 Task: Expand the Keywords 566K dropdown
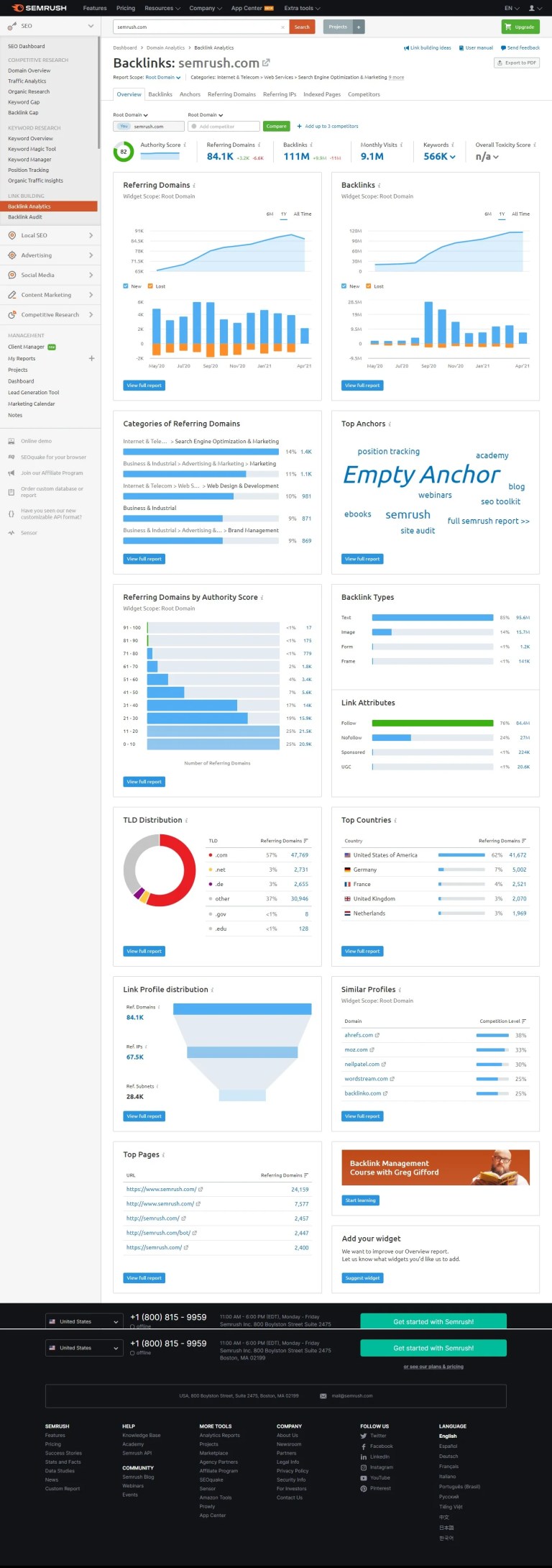[x=439, y=156]
